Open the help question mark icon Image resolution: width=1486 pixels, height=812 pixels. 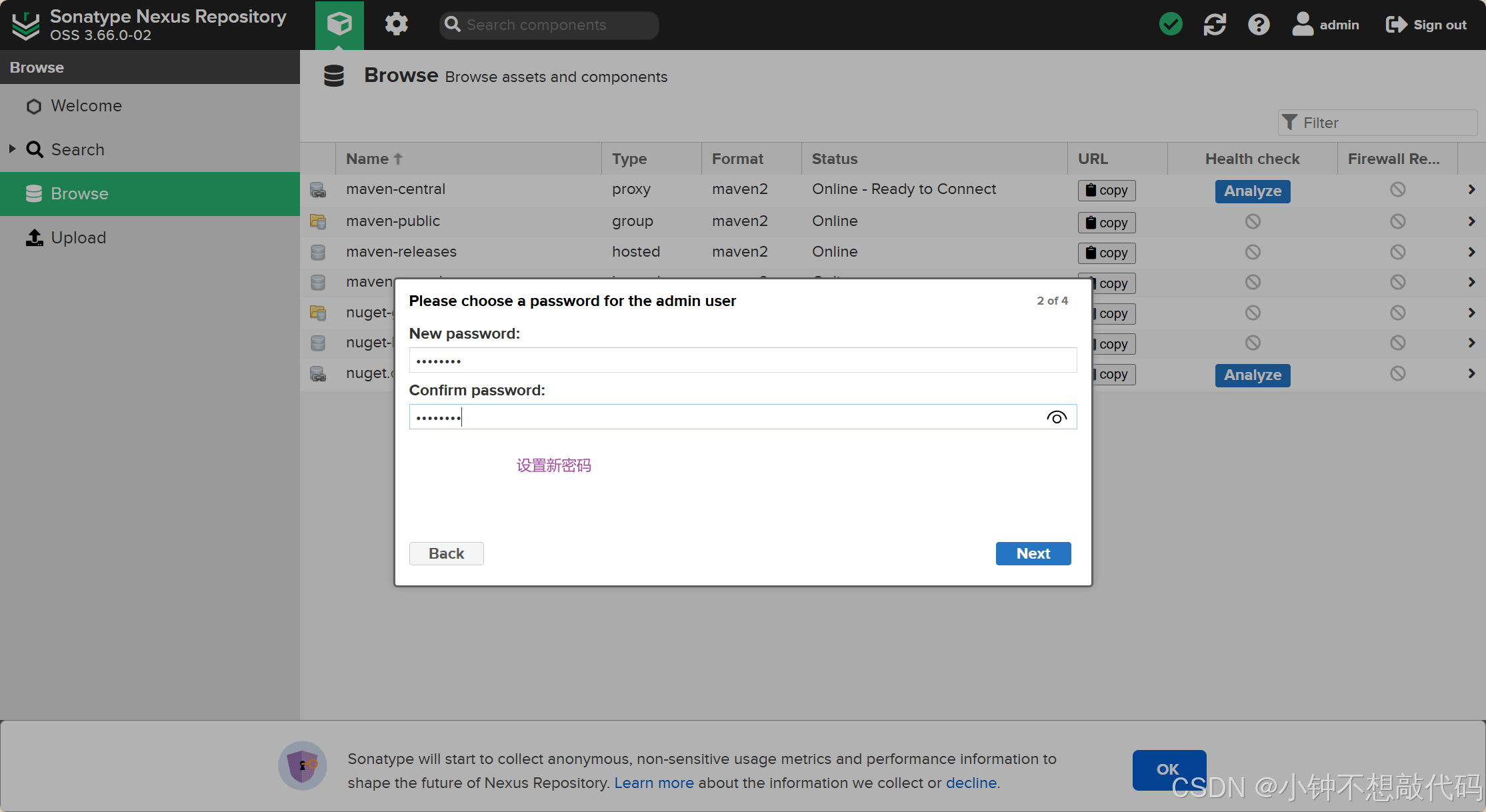coord(1259,25)
